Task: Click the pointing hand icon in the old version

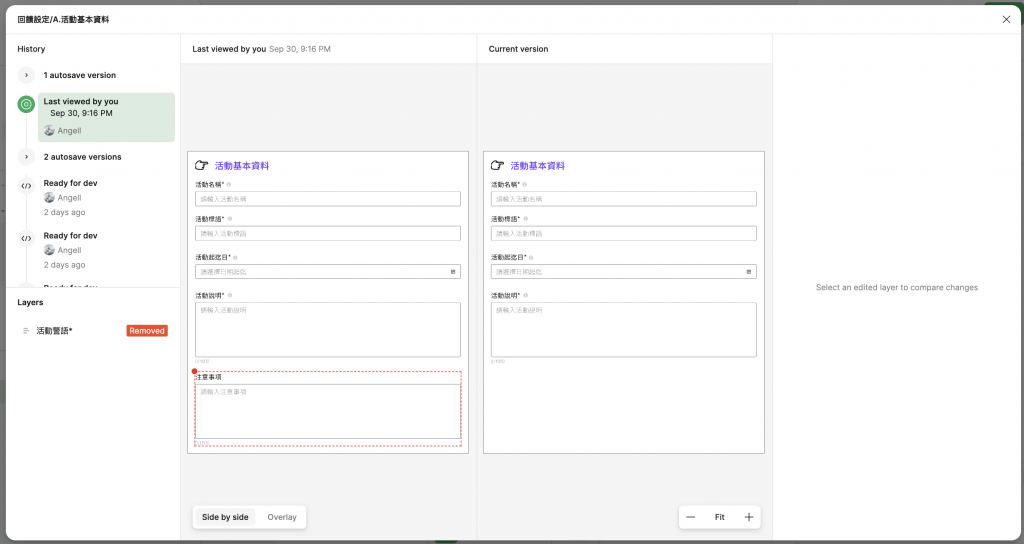Action: 202,166
